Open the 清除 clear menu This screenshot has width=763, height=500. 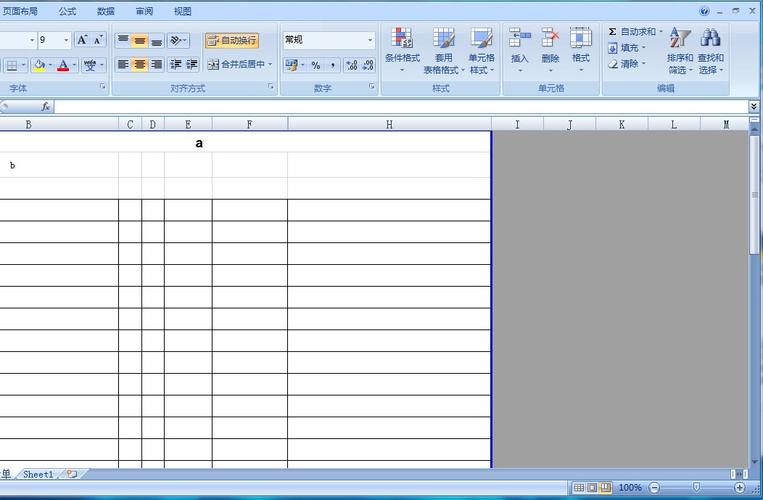[627, 64]
